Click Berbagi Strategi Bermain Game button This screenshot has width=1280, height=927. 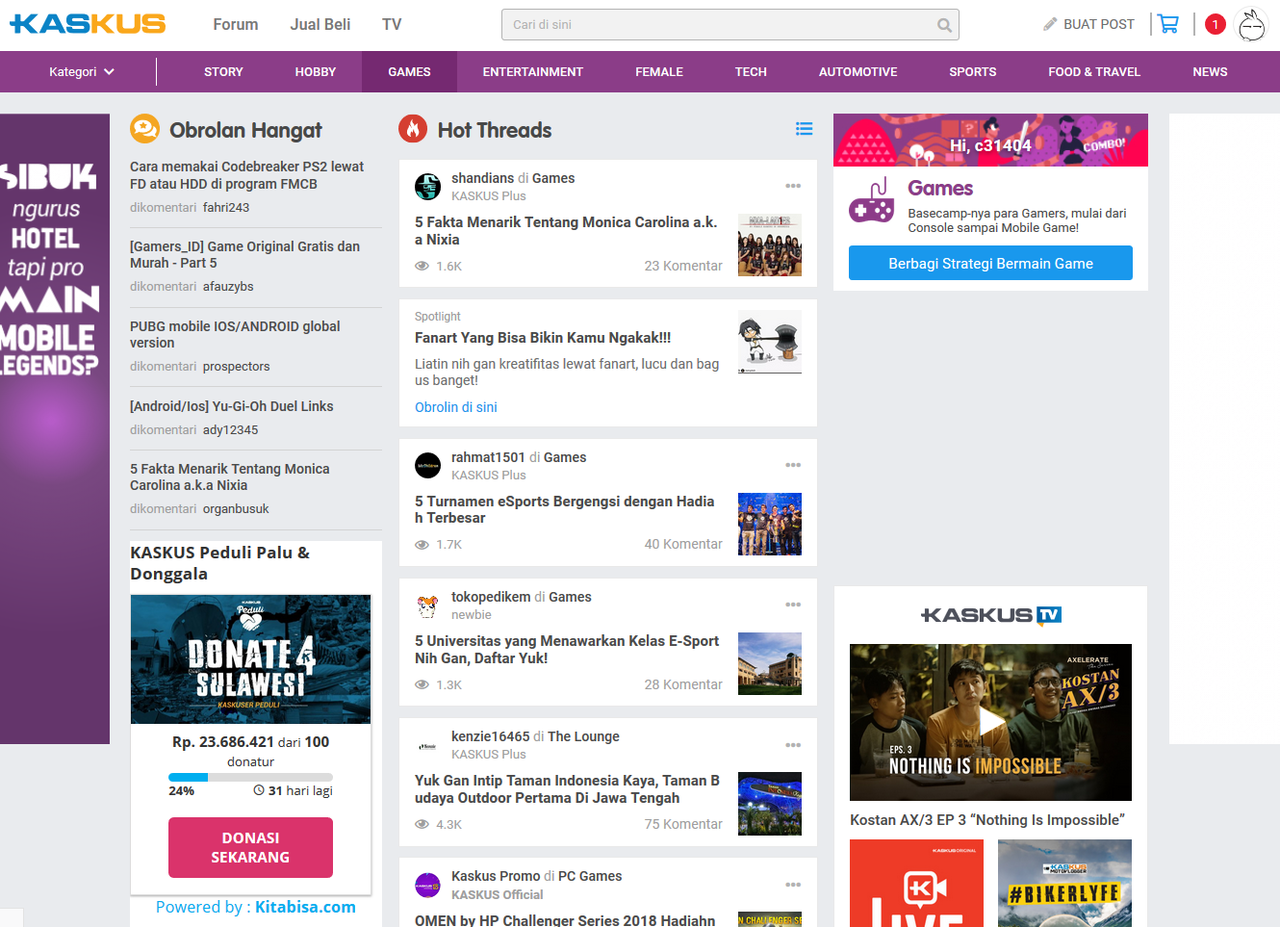990,263
